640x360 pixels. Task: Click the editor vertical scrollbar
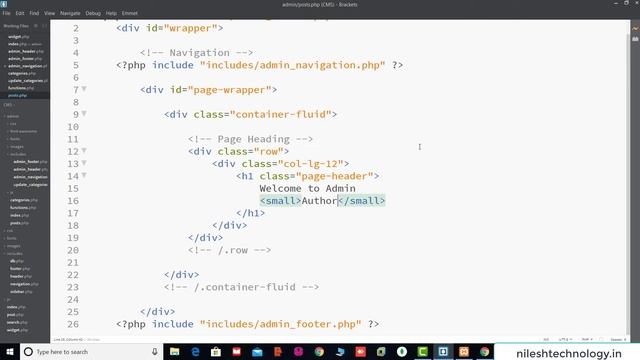tap(628, 184)
